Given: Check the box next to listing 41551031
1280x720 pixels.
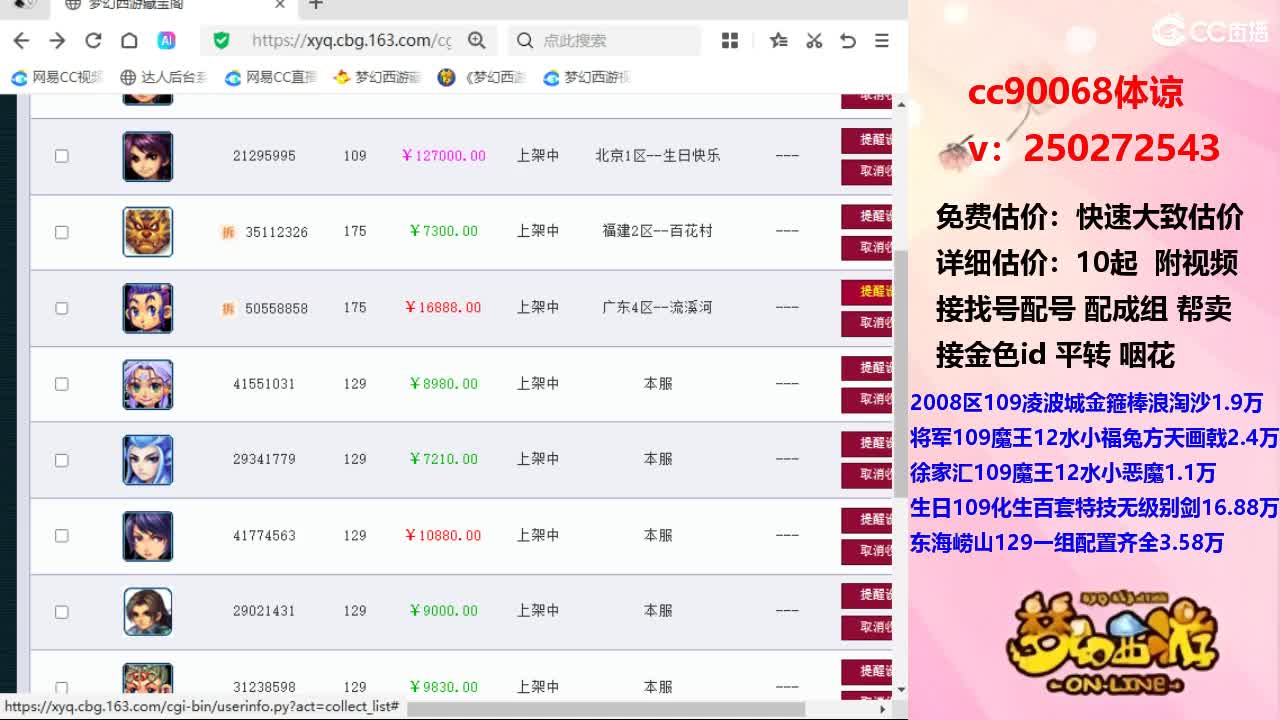Looking at the screenshot, I should click(61, 383).
